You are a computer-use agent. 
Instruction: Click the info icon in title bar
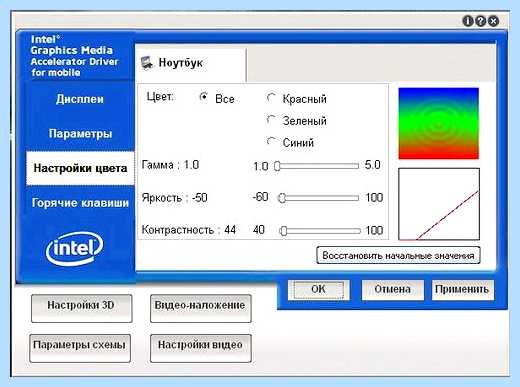[x=468, y=21]
